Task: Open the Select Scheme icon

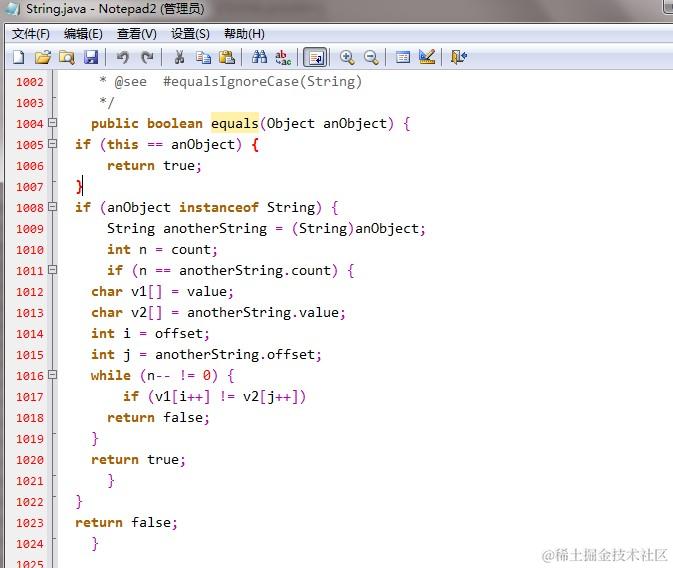Action: 403,57
